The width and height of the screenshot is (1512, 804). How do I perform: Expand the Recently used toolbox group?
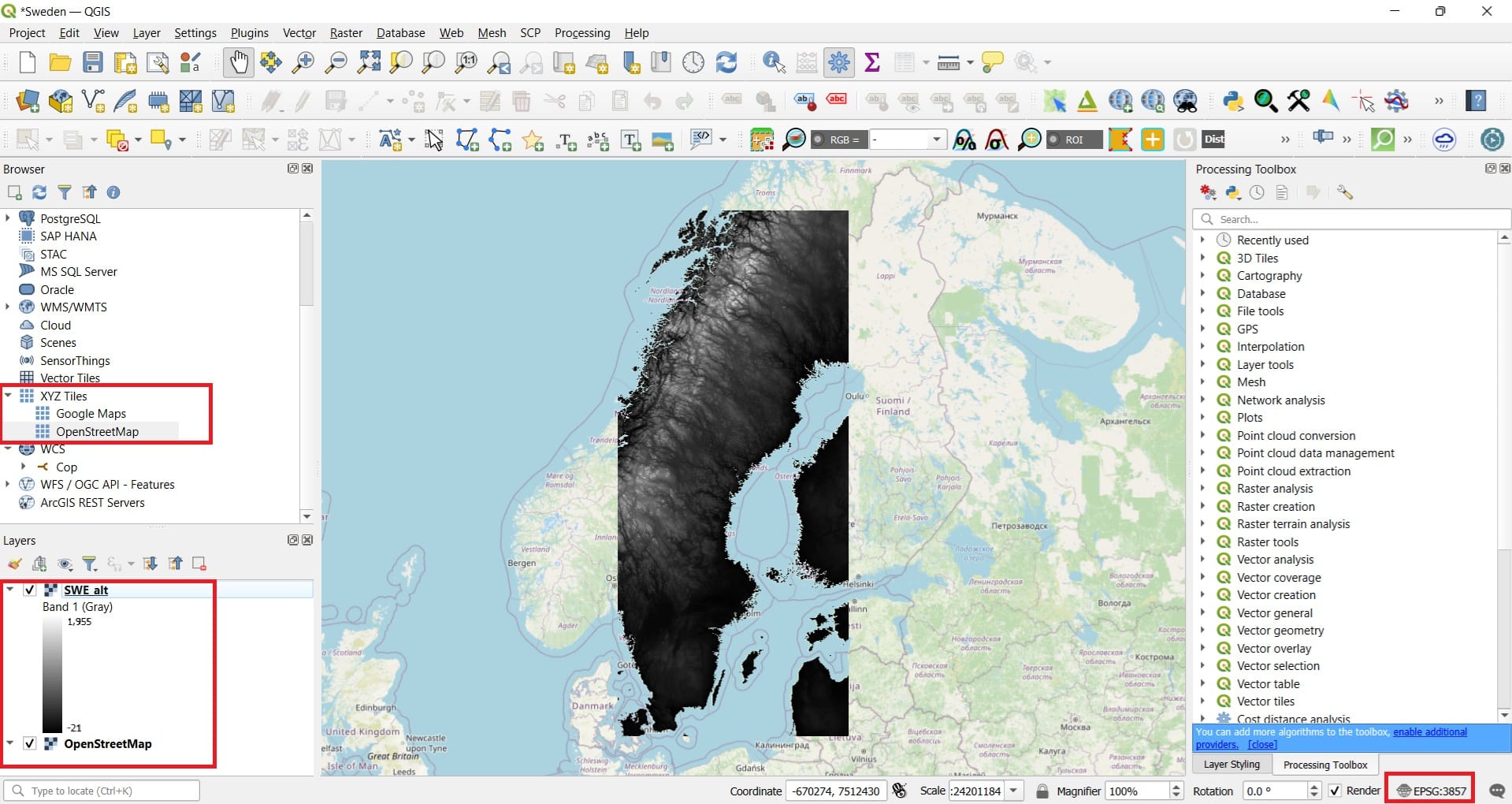click(1202, 240)
